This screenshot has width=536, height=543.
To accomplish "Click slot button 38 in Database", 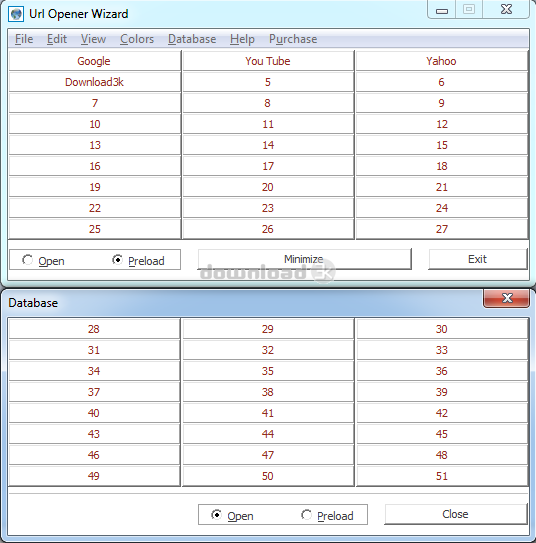I will [x=268, y=392].
